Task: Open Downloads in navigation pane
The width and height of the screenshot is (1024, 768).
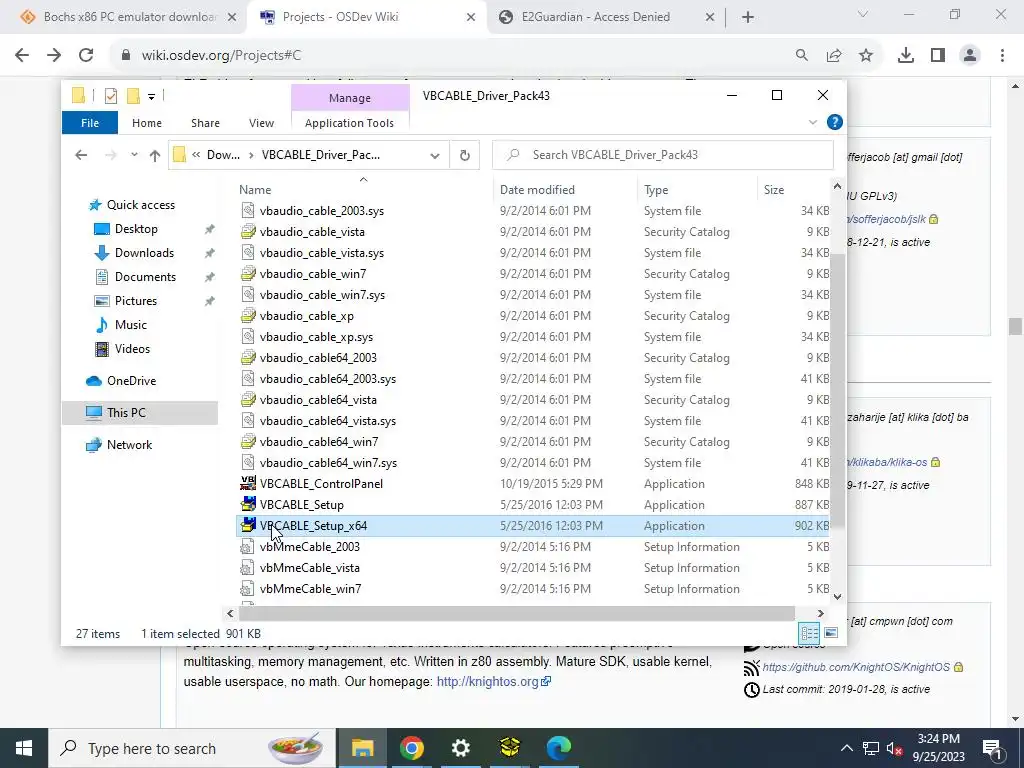Action: [144, 253]
